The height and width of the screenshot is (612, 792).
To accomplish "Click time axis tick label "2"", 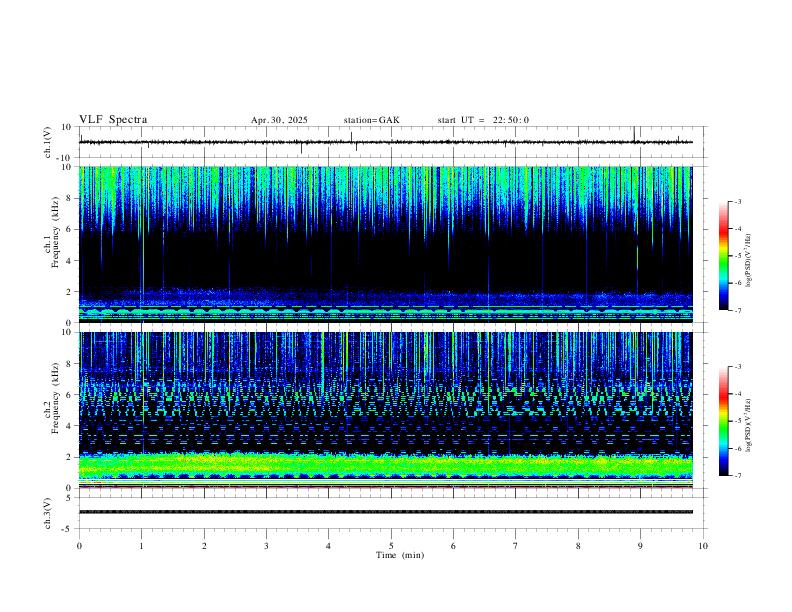I will click(x=204, y=546).
